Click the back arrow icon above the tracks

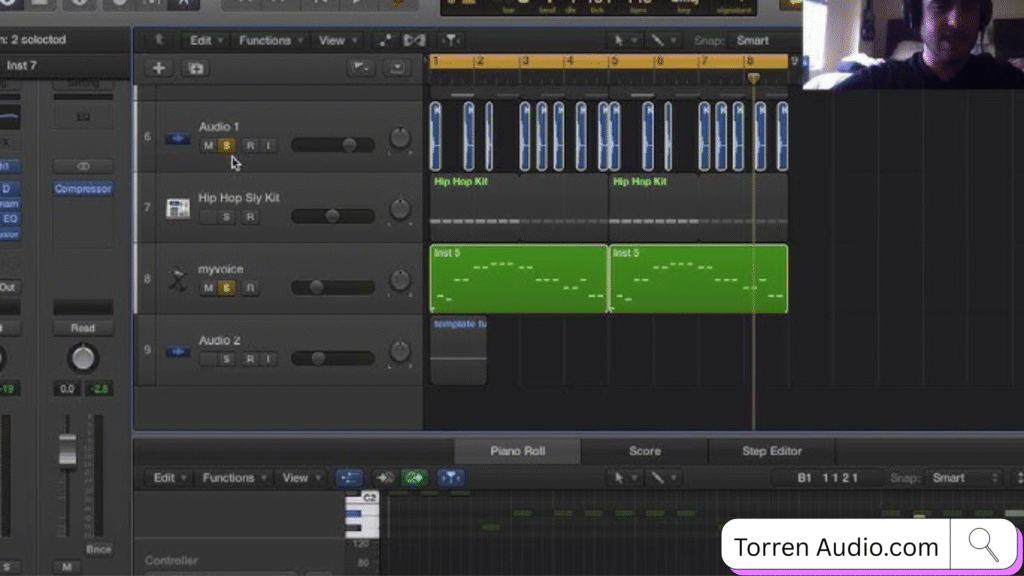point(156,40)
